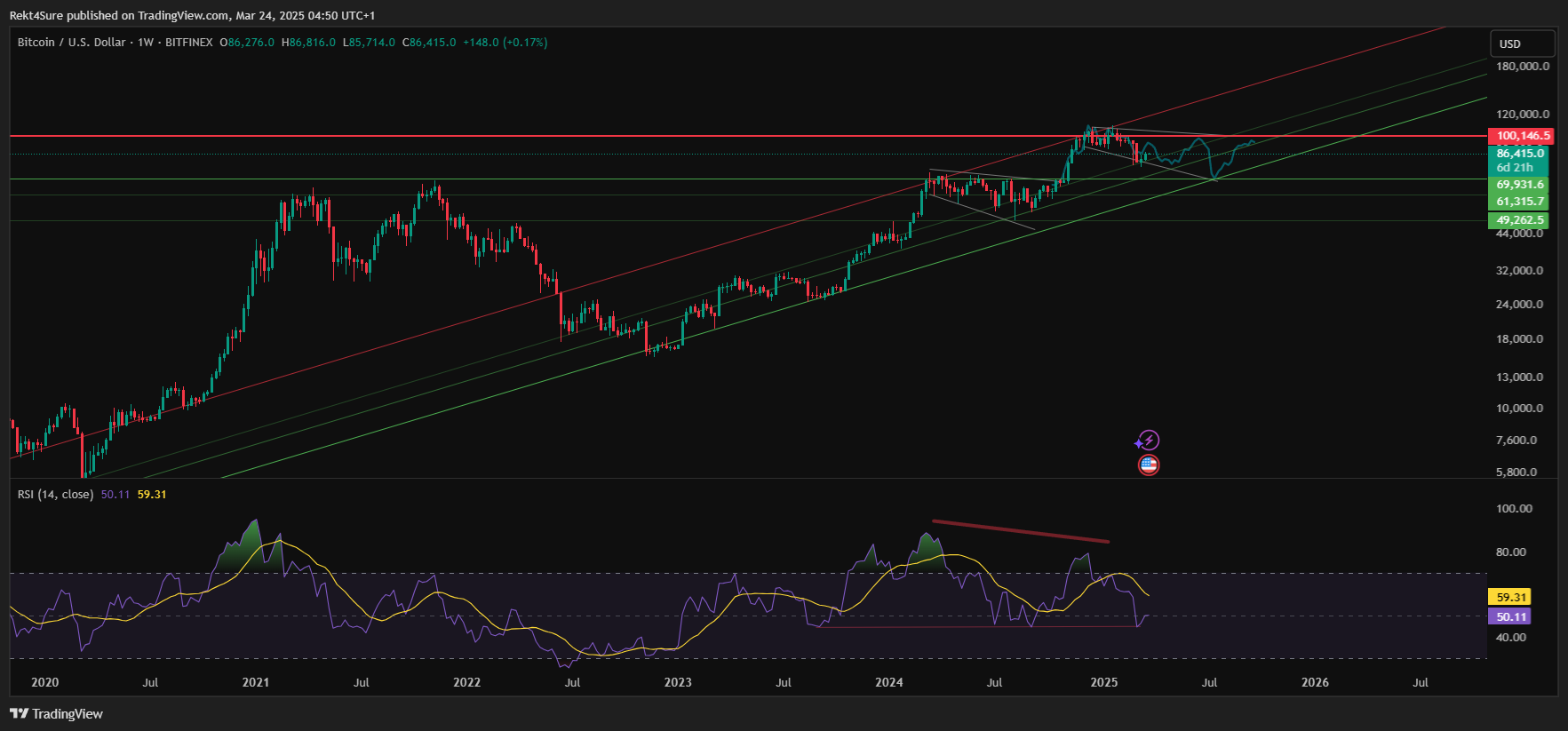Click the 13,000.0 price axis tick
The height and width of the screenshot is (731, 1568).
point(1520,377)
